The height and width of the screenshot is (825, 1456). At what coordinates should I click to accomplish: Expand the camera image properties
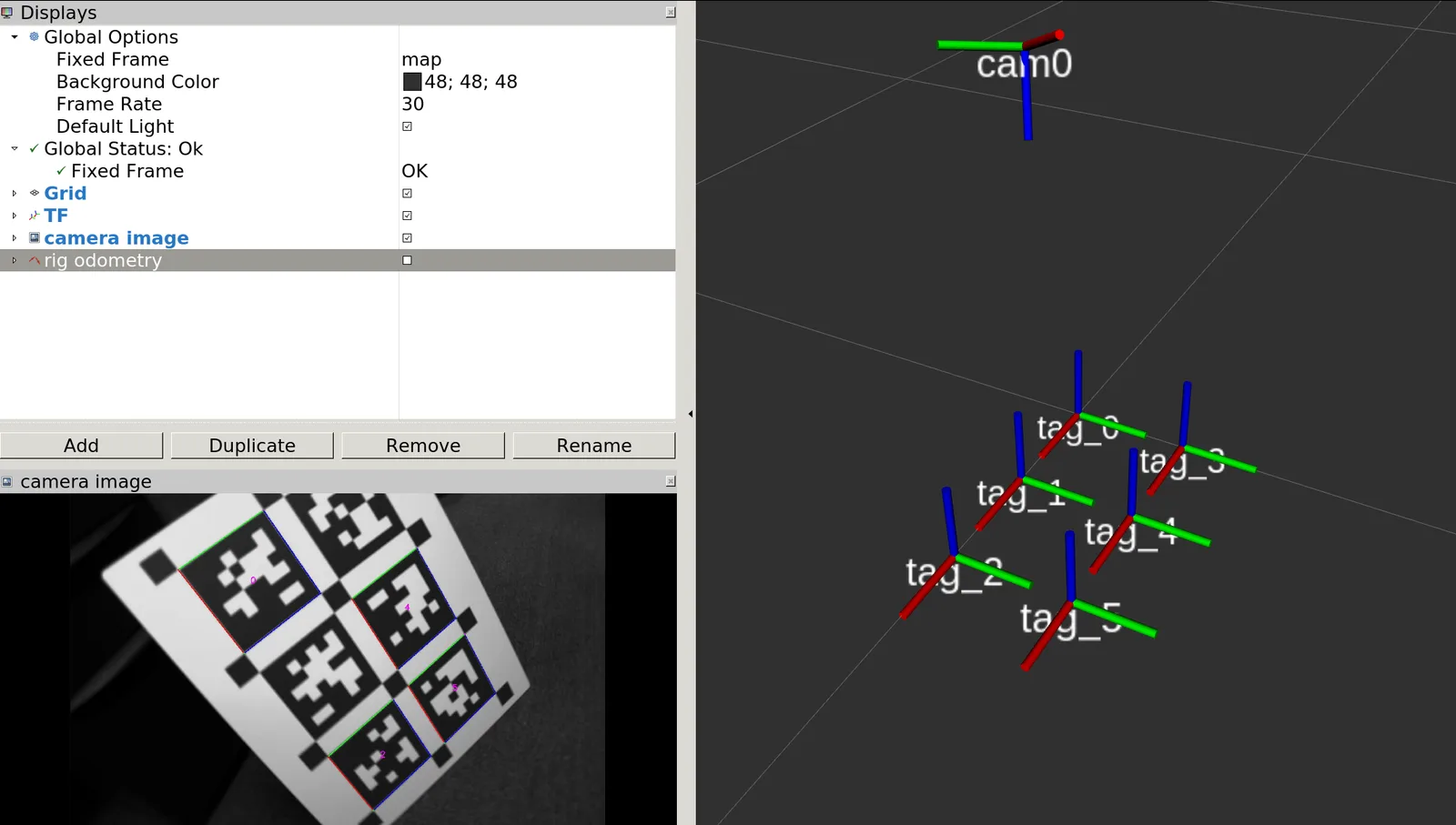pos(15,237)
